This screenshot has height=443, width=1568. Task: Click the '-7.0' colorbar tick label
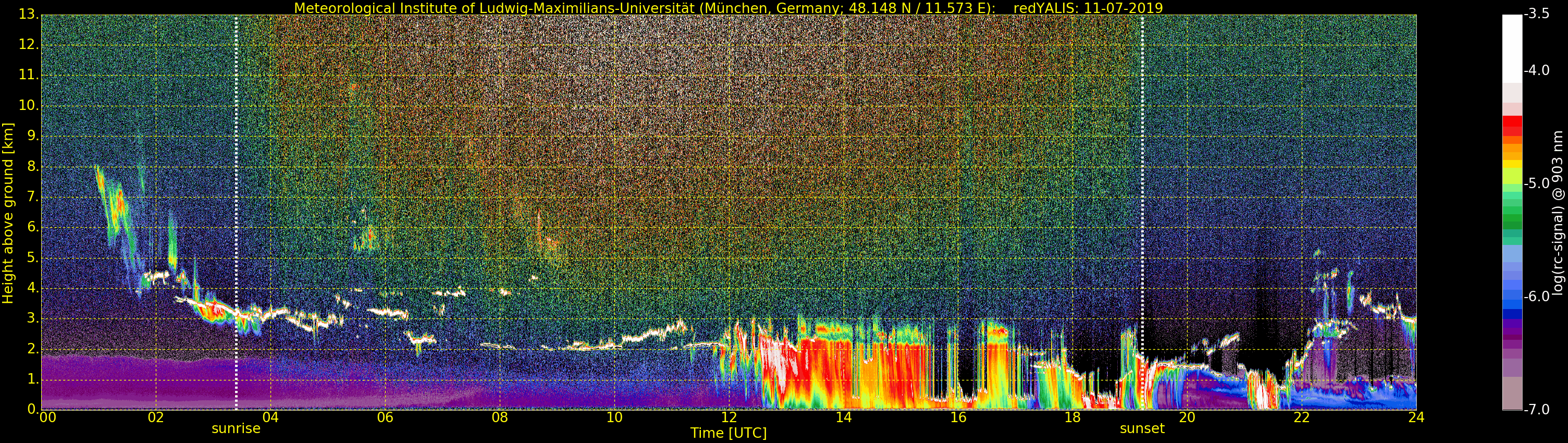click(x=1538, y=410)
